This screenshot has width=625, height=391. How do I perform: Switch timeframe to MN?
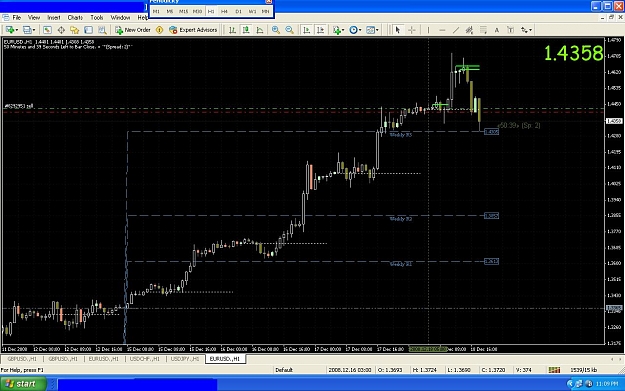265,12
